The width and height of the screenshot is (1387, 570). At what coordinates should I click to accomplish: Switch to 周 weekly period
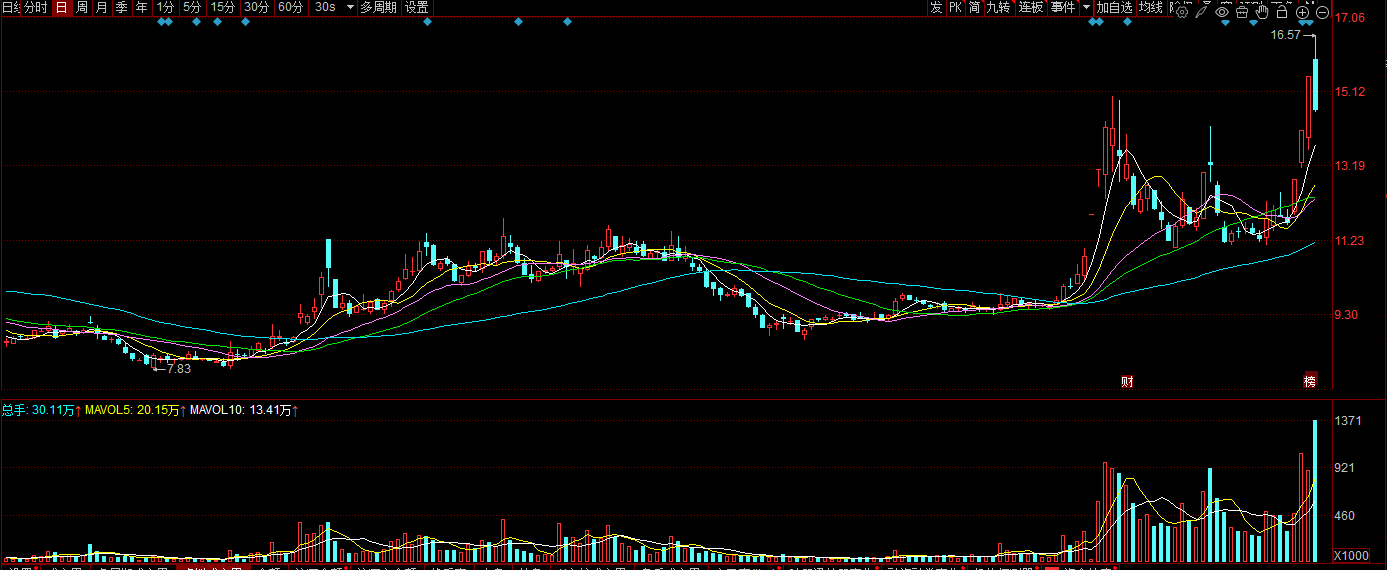82,7
